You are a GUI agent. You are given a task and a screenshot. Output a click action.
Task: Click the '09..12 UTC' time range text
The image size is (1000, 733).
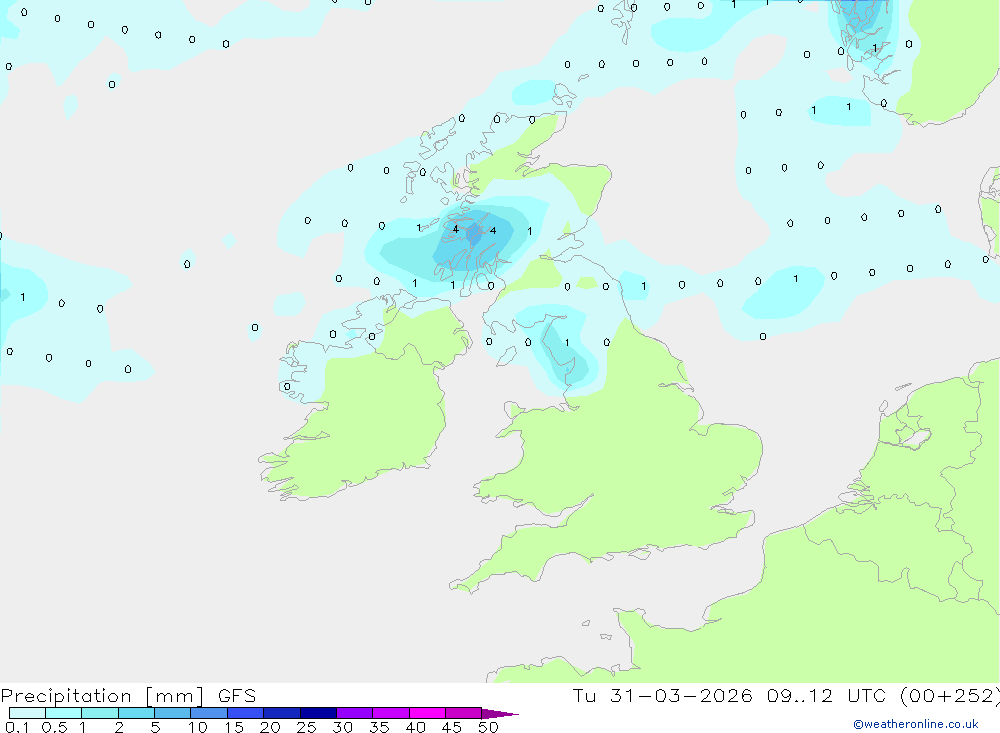(827, 696)
